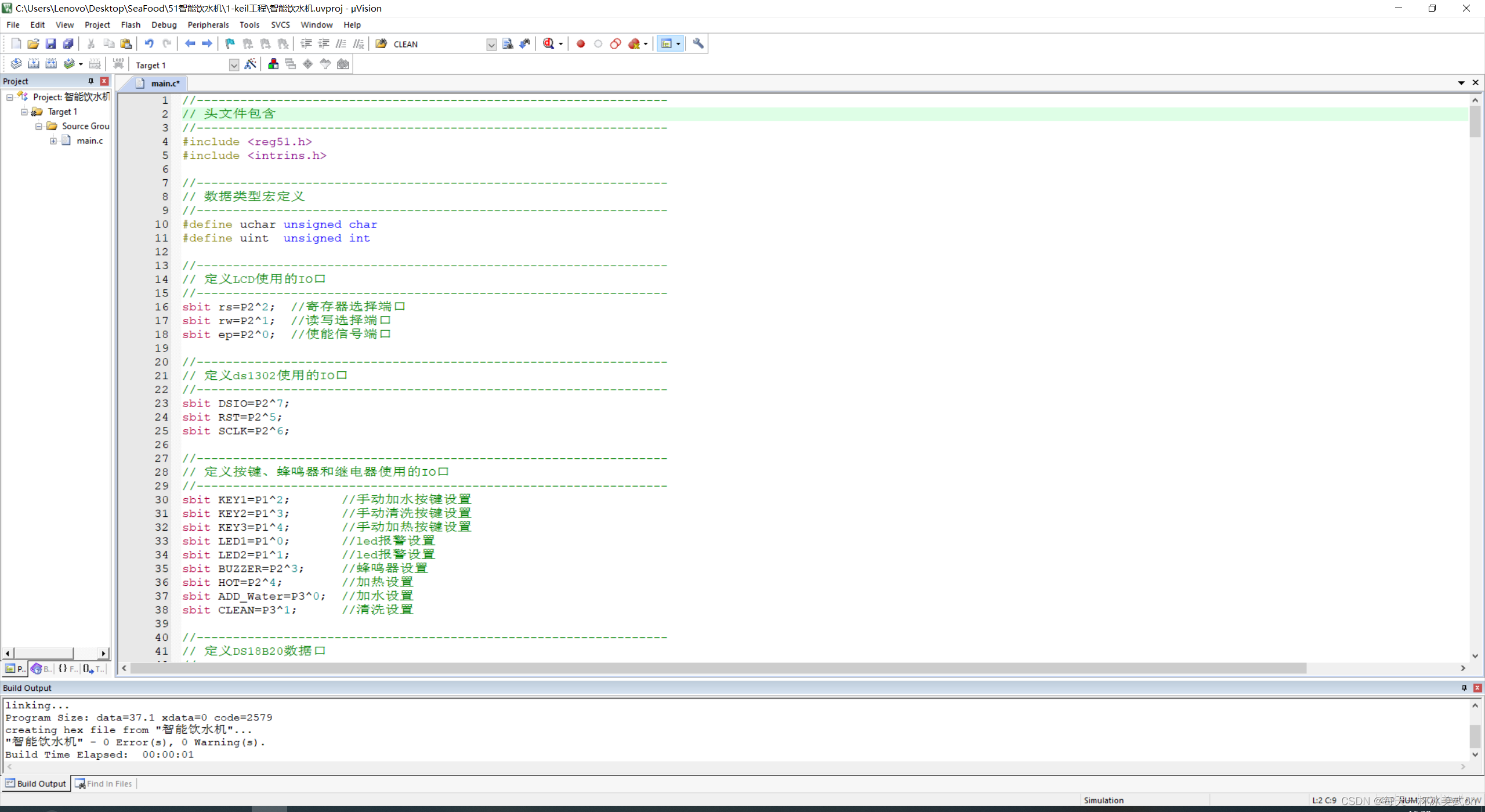1485x812 pixels.
Task: Click the Build target icon
Action: [34, 64]
